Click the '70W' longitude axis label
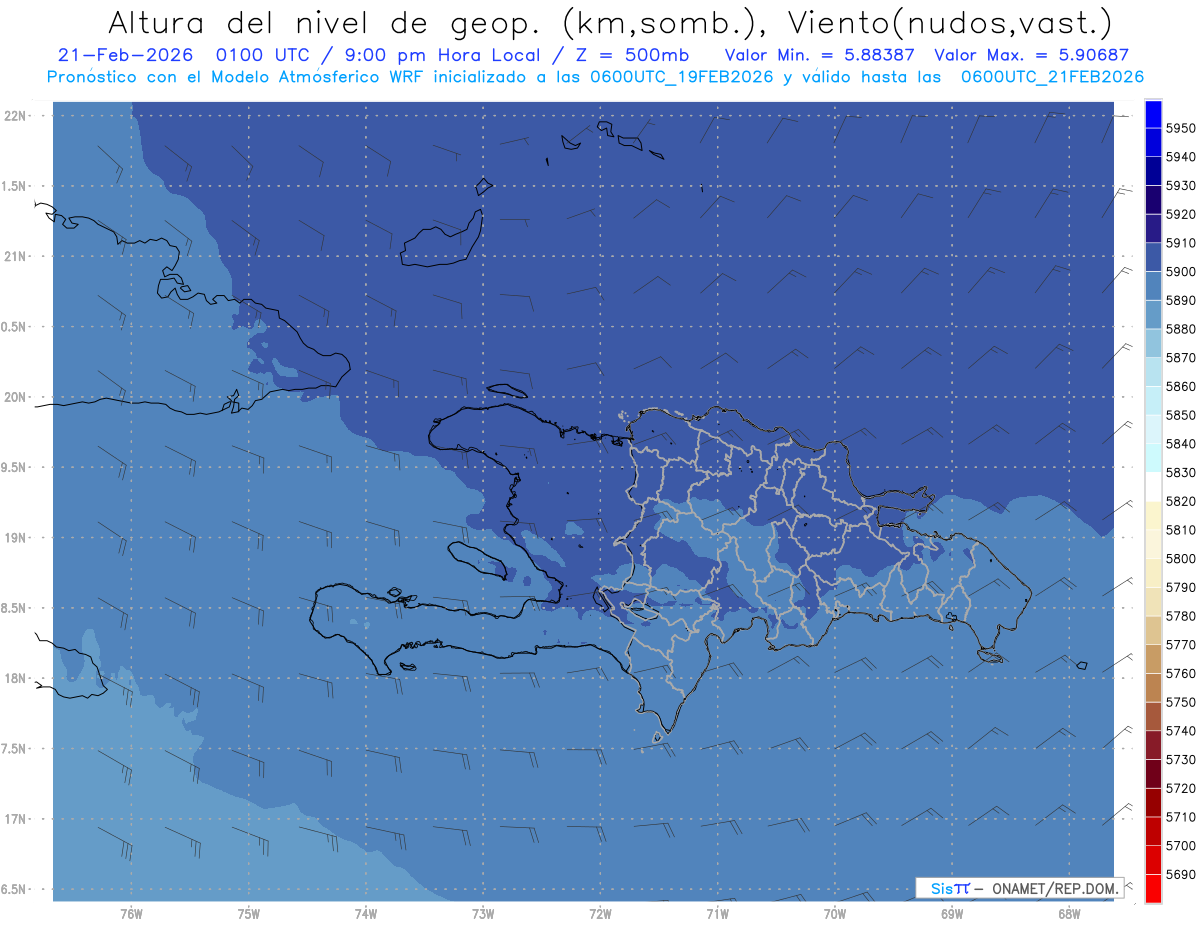Screen dimensions: 1200x927 coord(835,913)
